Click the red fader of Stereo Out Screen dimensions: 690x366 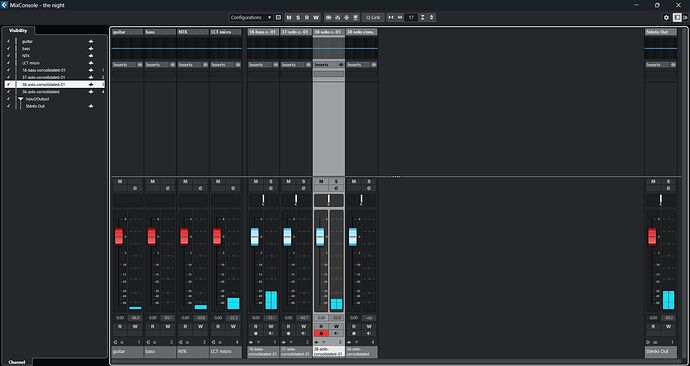click(x=652, y=237)
